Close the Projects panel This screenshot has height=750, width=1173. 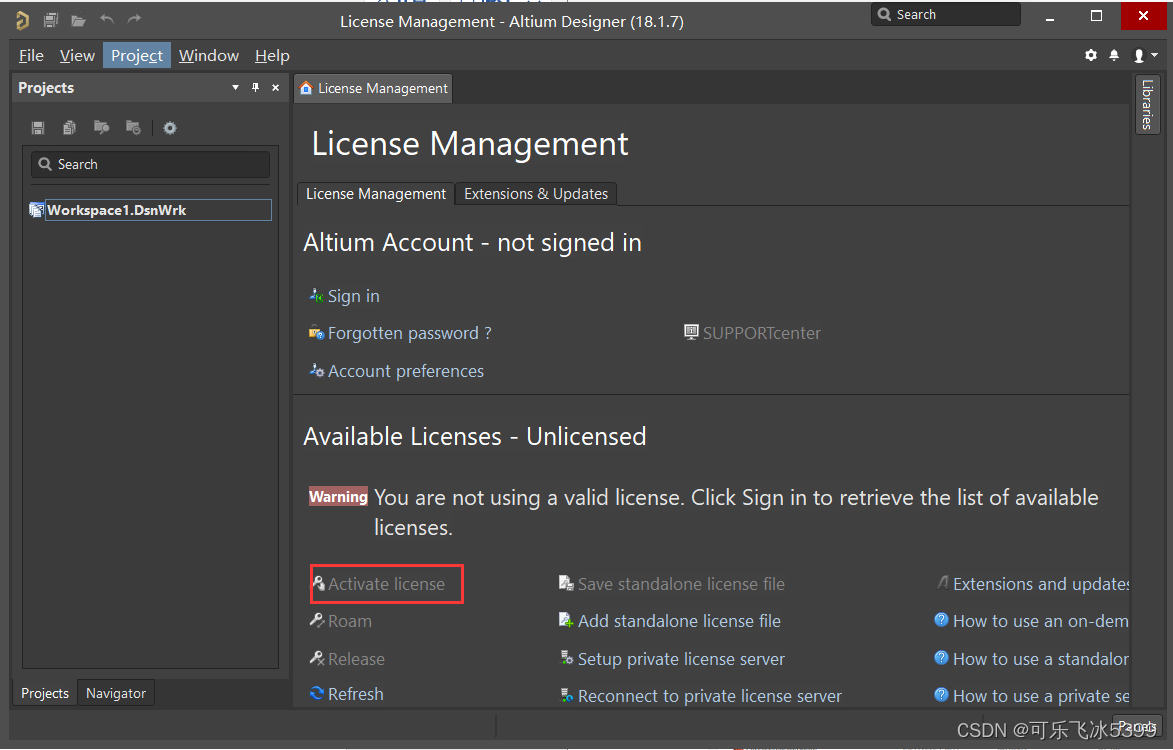(x=275, y=88)
